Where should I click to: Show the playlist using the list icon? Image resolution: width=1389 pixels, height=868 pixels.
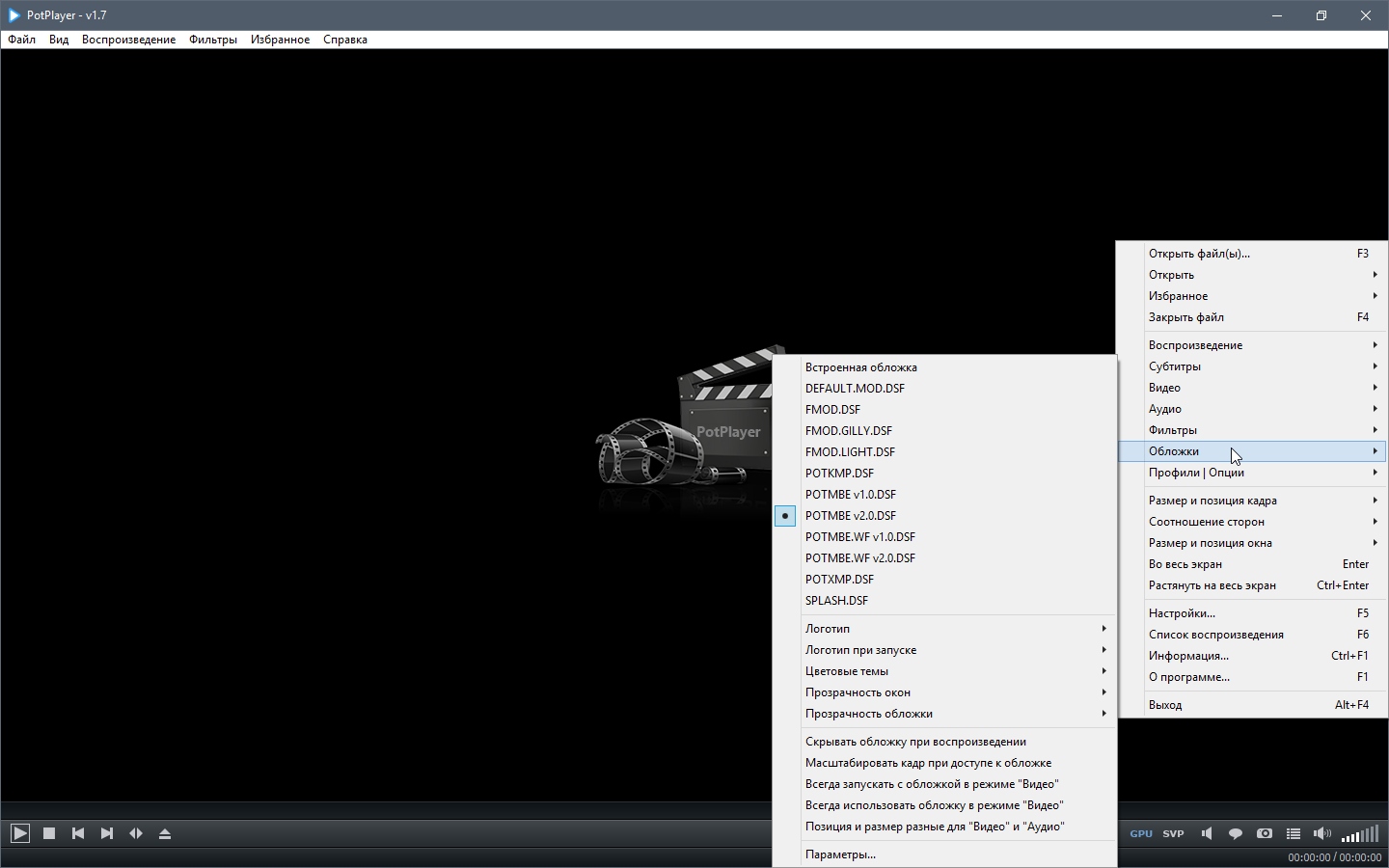pos(1294,833)
